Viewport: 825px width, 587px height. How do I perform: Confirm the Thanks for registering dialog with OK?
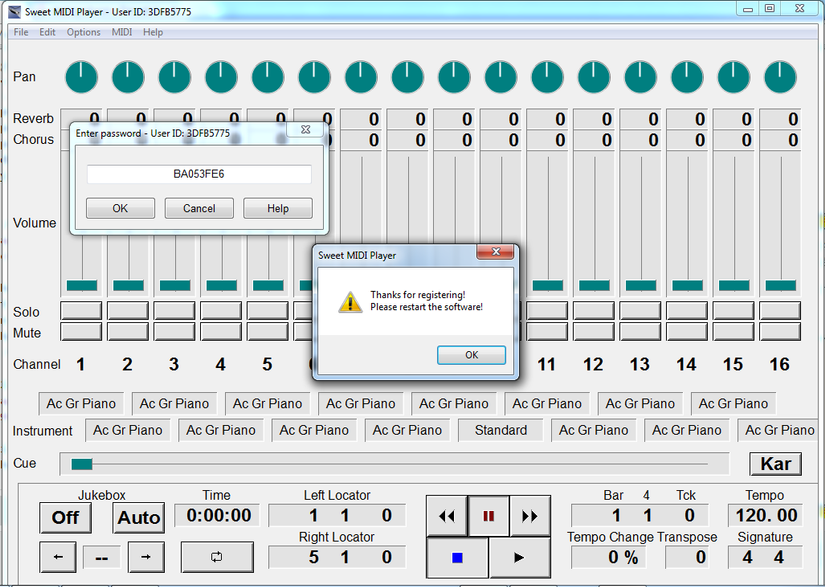point(471,355)
